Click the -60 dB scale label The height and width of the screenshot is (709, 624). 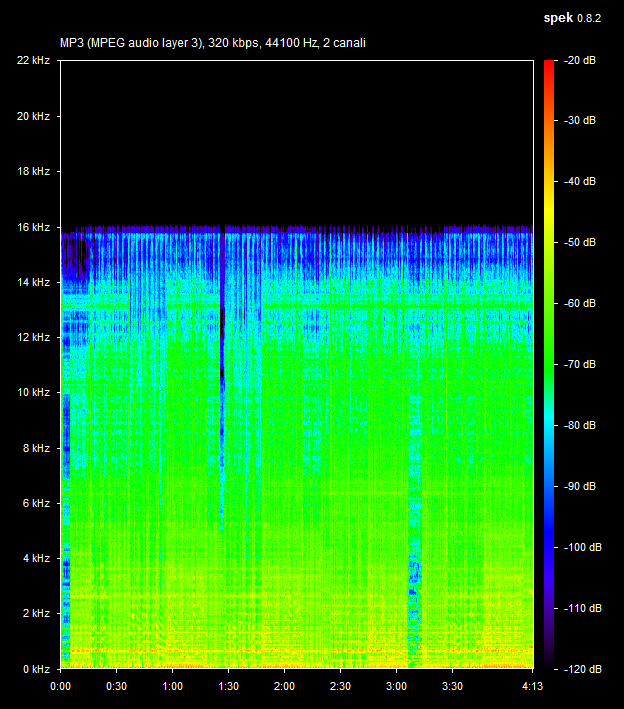580,303
